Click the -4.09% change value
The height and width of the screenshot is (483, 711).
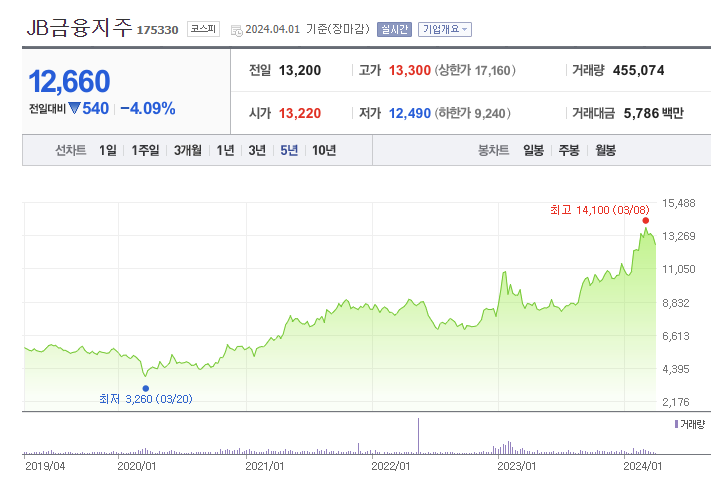pos(148,108)
